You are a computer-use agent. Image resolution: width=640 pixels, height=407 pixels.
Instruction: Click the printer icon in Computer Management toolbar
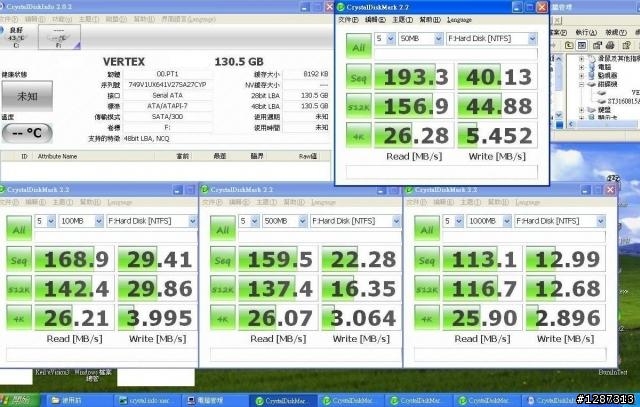coord(611,45)
